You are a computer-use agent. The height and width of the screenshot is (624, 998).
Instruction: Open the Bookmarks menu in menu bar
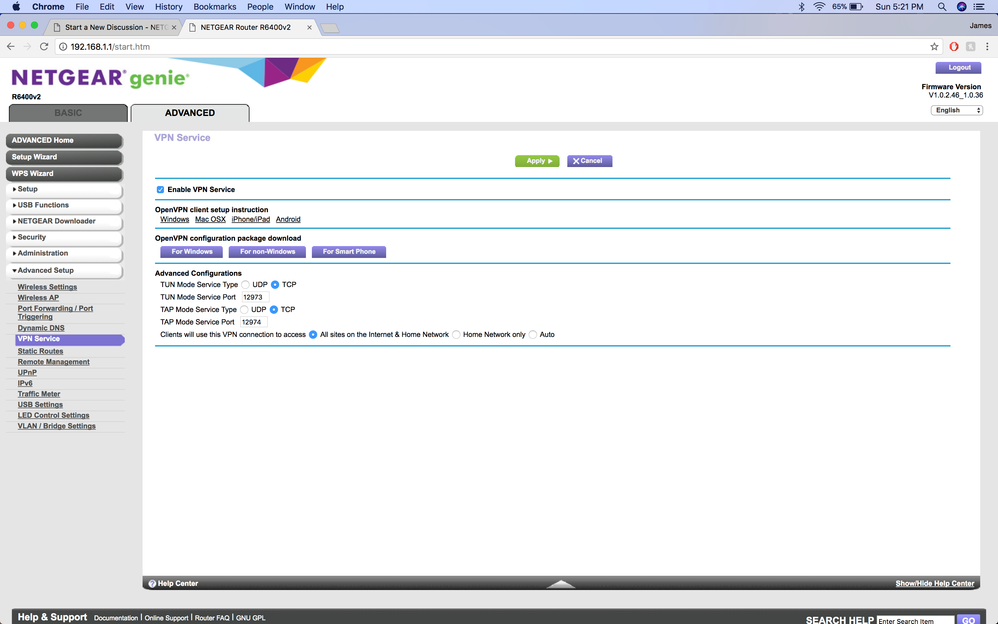pyautogui.click(x=214, y=6)
